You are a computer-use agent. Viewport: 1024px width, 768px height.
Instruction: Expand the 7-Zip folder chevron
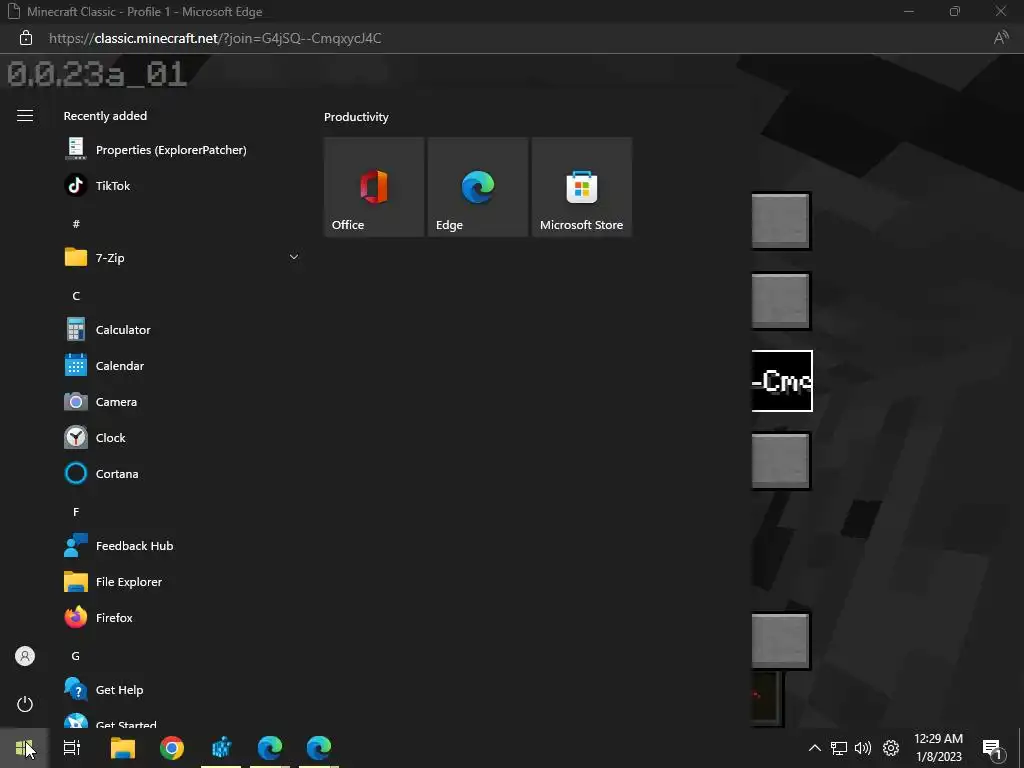(294, 257)
